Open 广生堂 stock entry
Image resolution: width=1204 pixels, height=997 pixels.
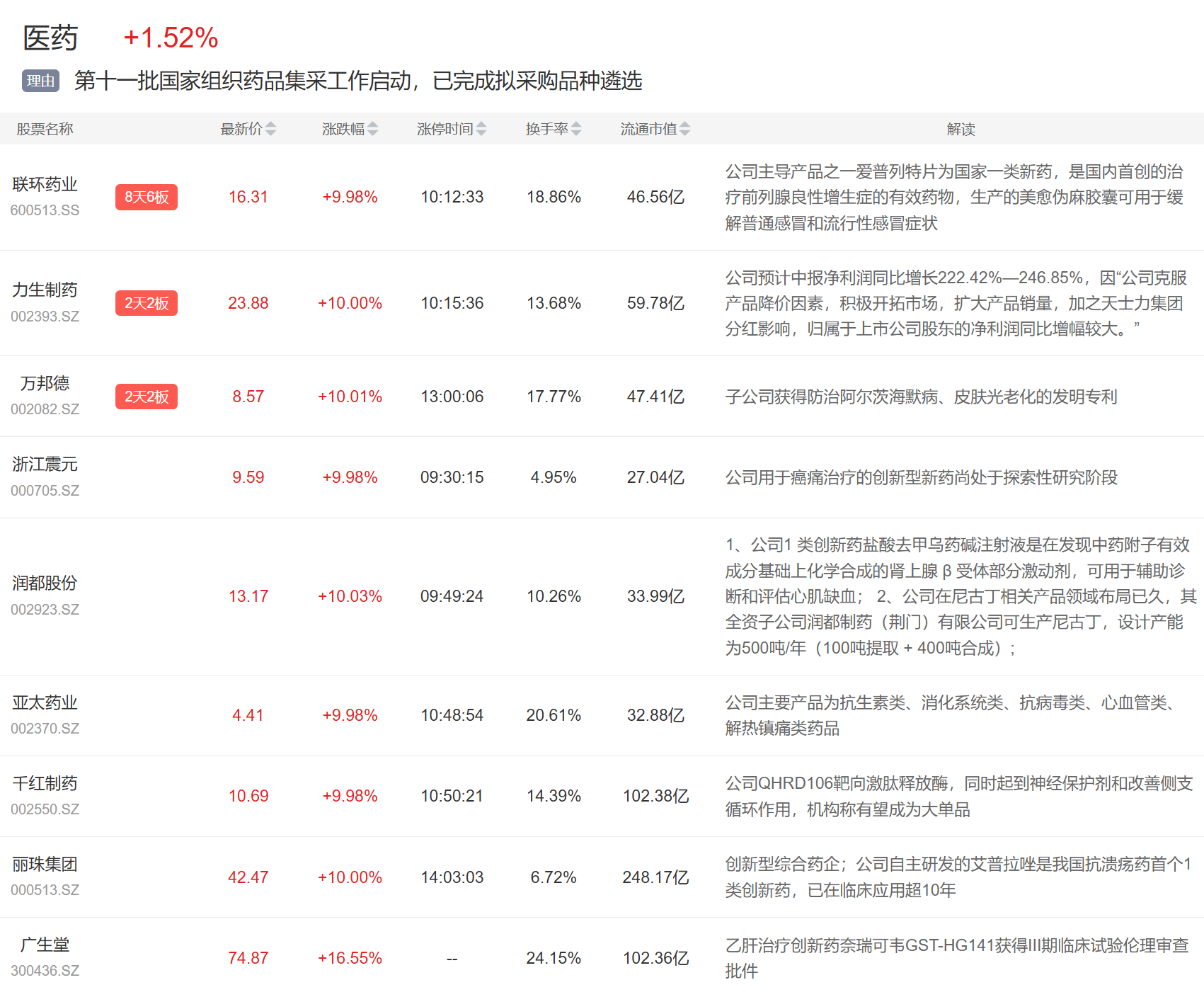click(x=45, y=945)
